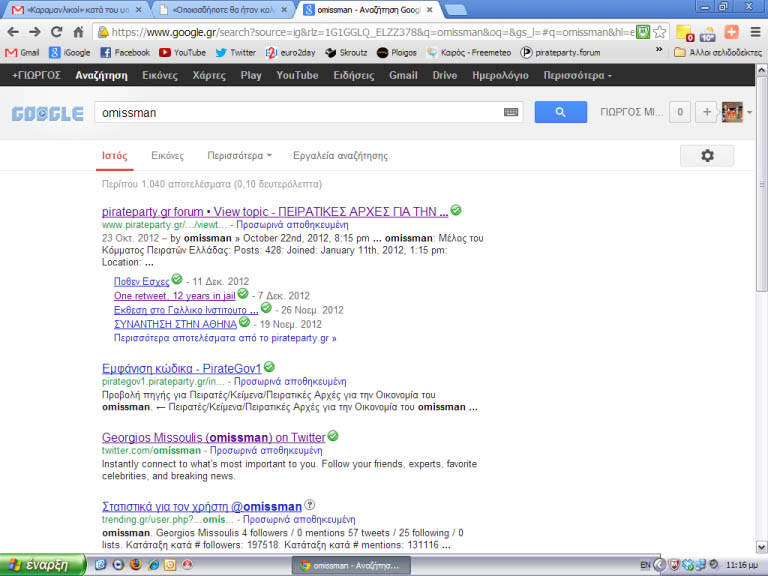Open iGoogle bookmark

(x=70, y=52)
